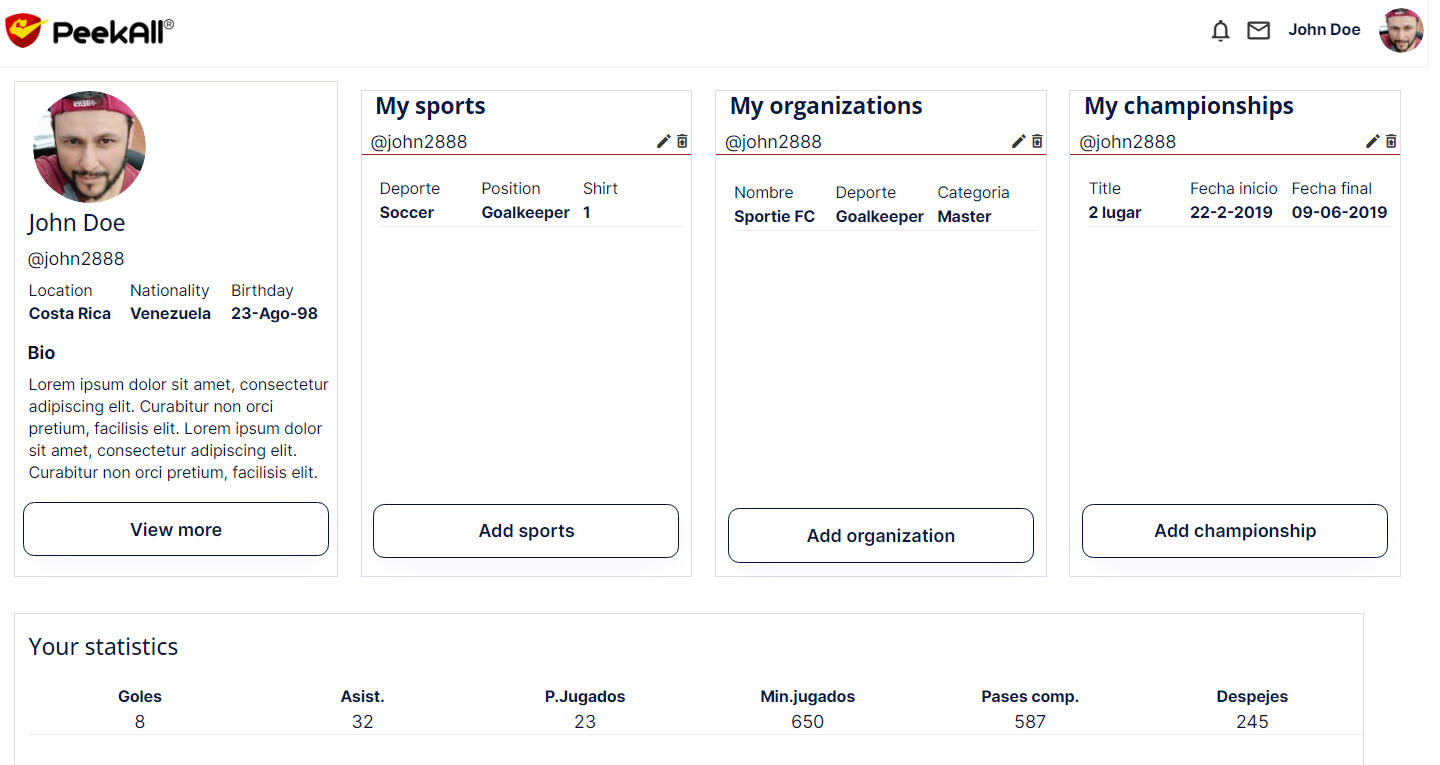1440x765 pixels.
Task: Open the header user avatar
Action: pyautogui.click(x=1401, y=30)
